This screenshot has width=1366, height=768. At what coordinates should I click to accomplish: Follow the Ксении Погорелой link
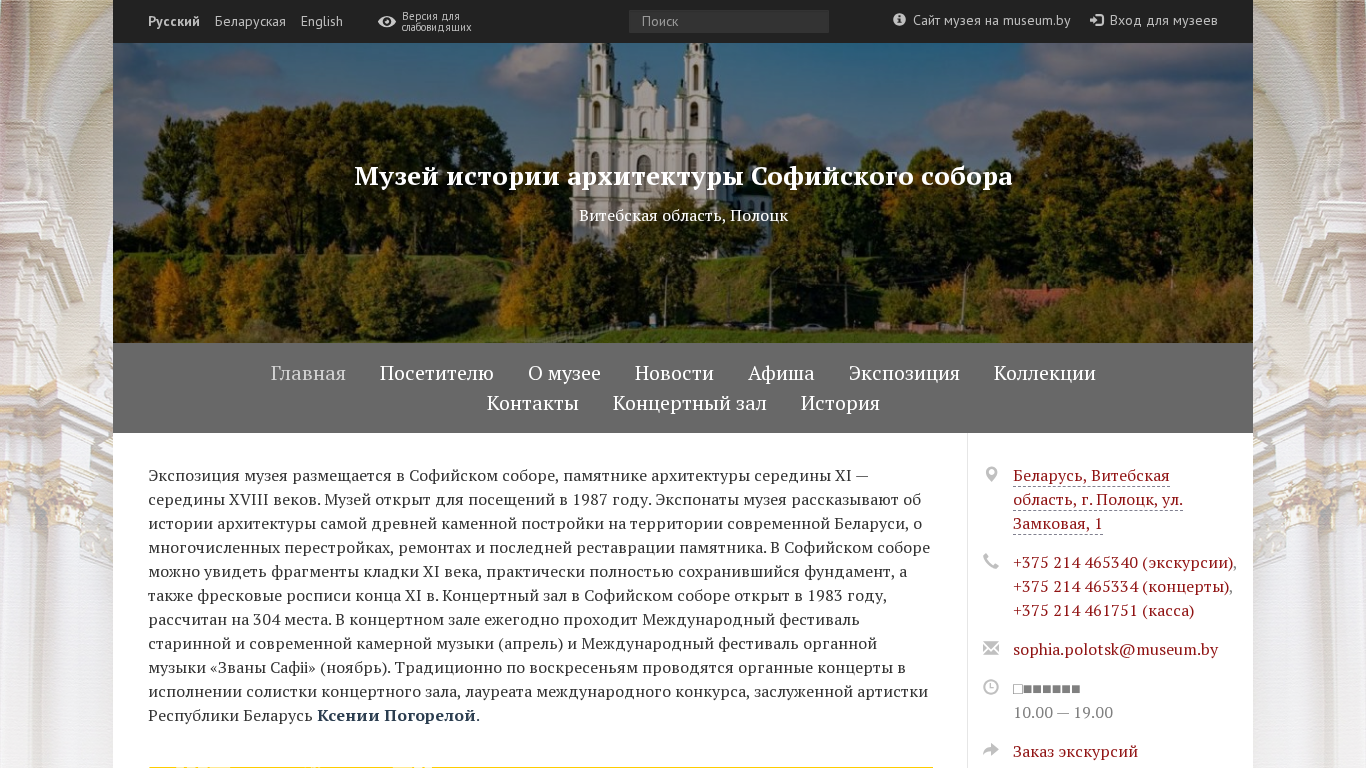coord(396,715)
